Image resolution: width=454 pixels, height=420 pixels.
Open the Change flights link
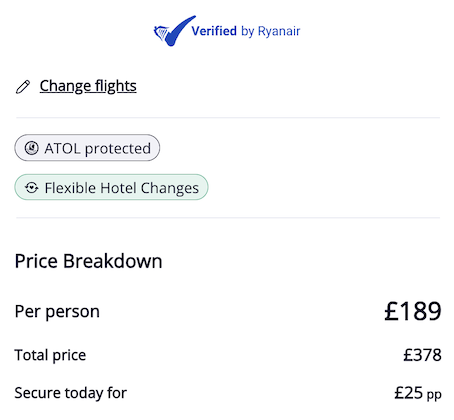click(88, 86)
